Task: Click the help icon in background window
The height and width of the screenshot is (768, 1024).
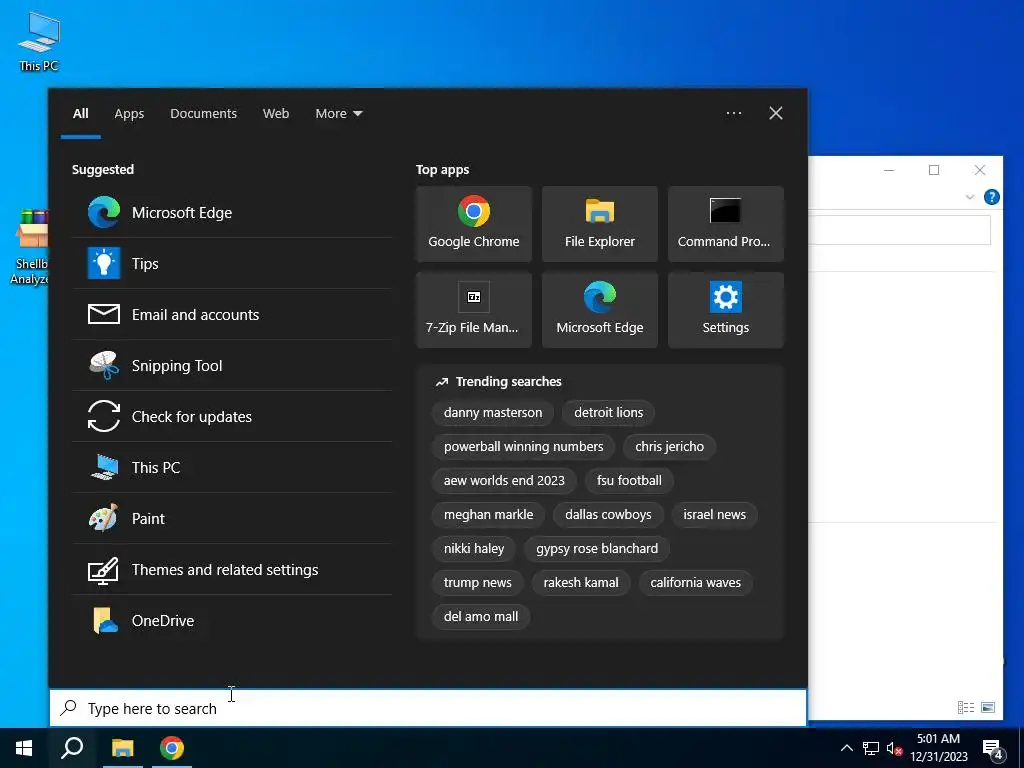Action: click(x=991, y=197)
